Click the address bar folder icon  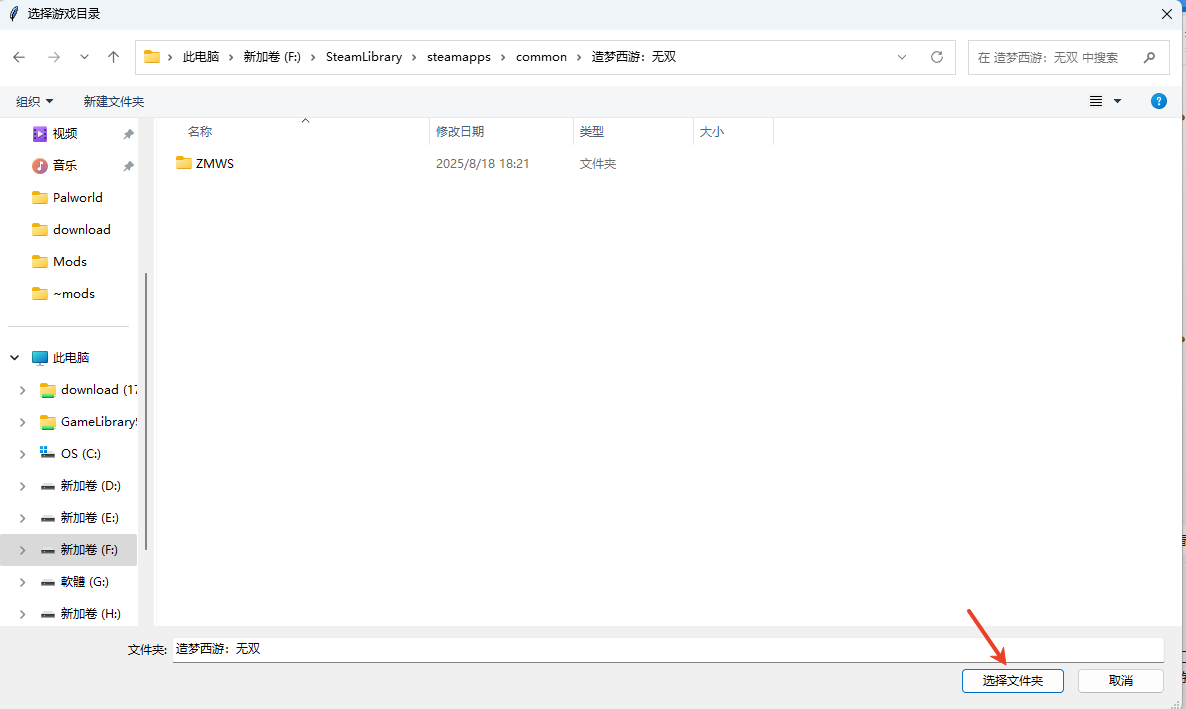[152, 57]
